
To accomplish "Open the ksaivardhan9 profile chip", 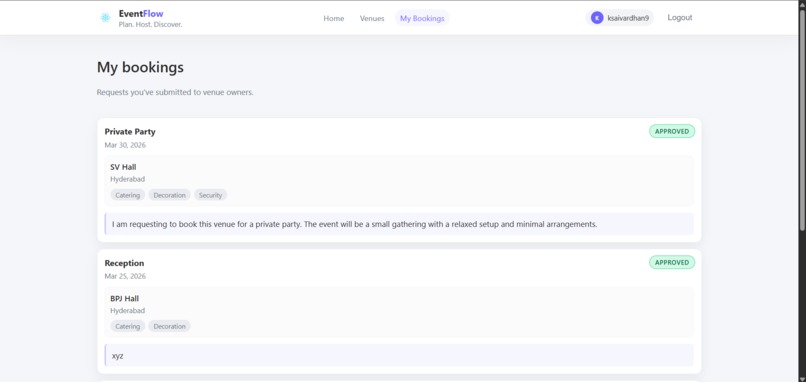I will click(x=619, y=18).
